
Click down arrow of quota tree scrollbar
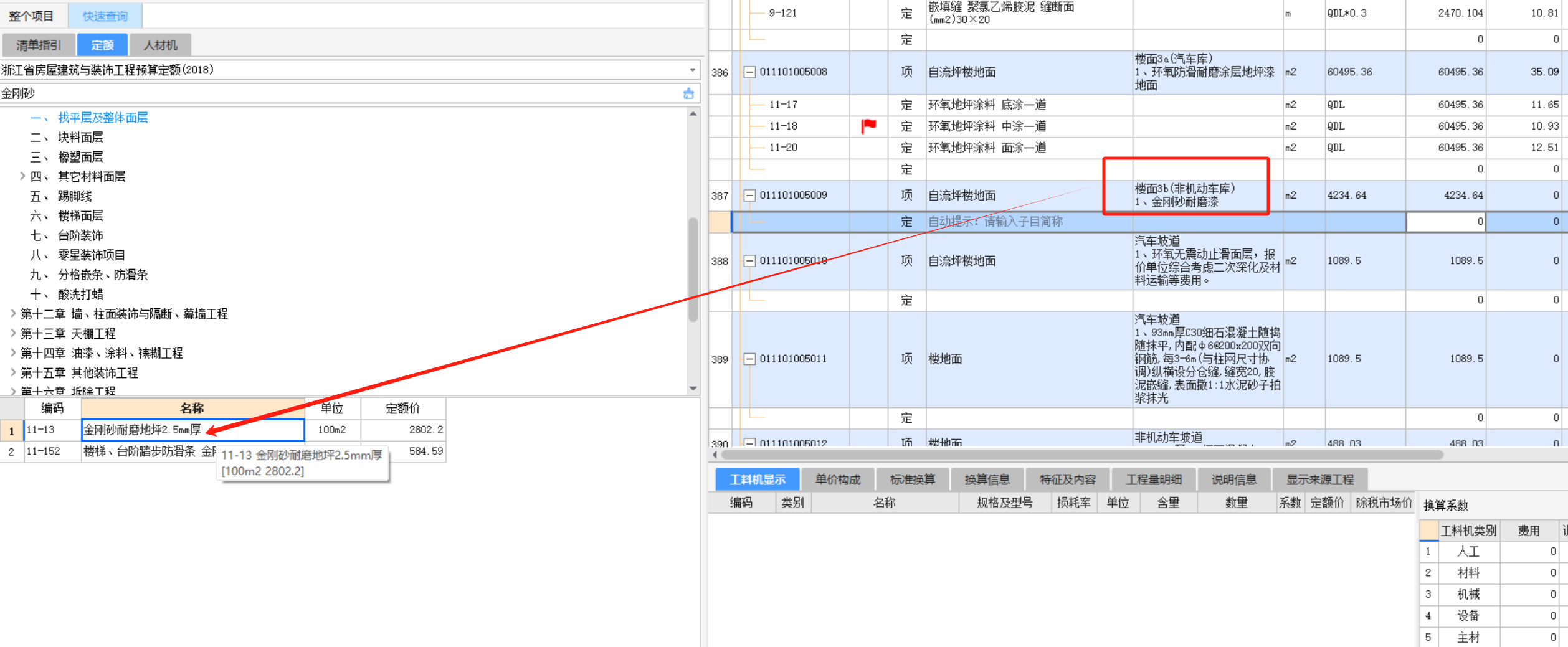click(693, 389)
